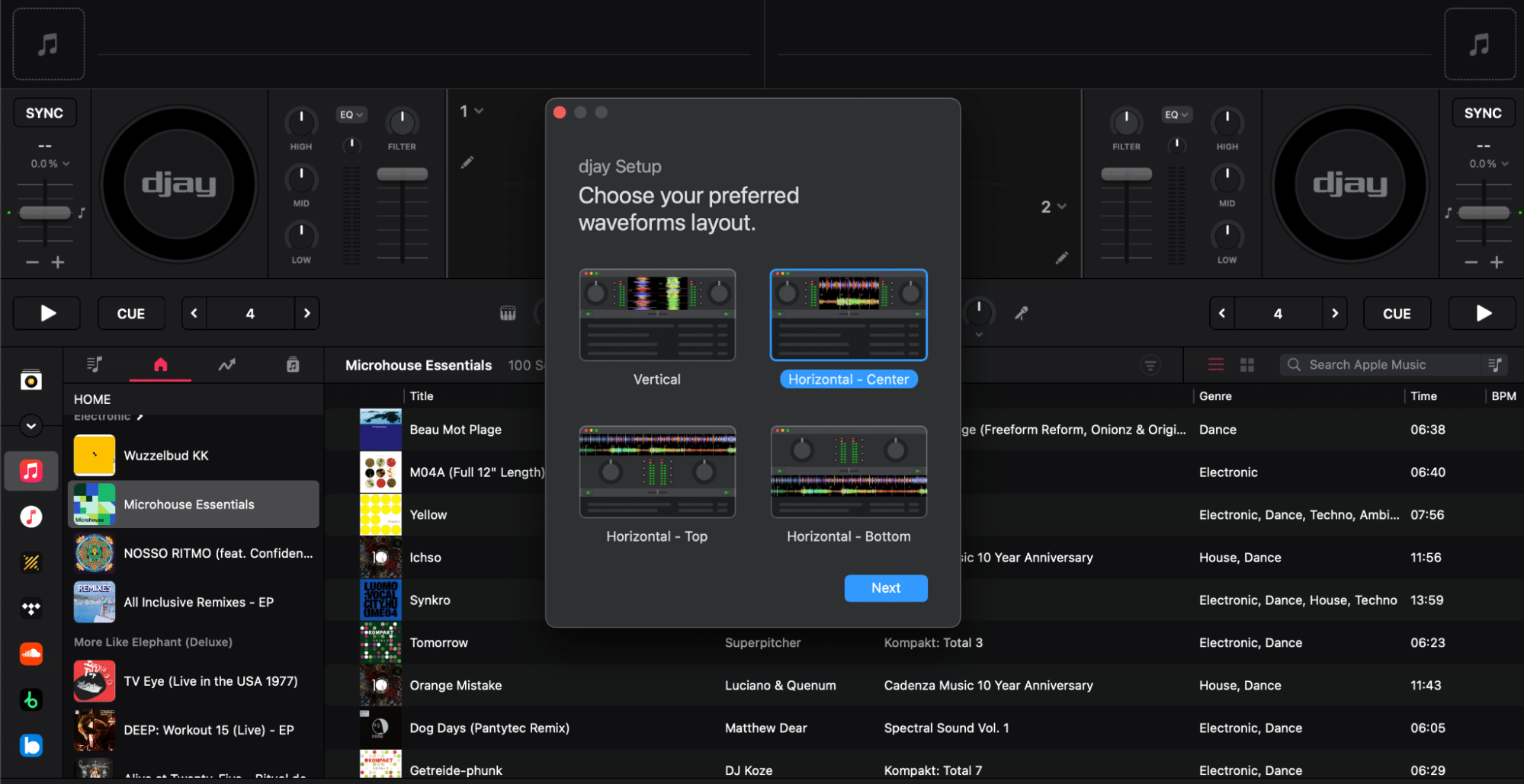Open the piano keyboard panel in the center
The image size is (1524, 784).
click(508, 312)
